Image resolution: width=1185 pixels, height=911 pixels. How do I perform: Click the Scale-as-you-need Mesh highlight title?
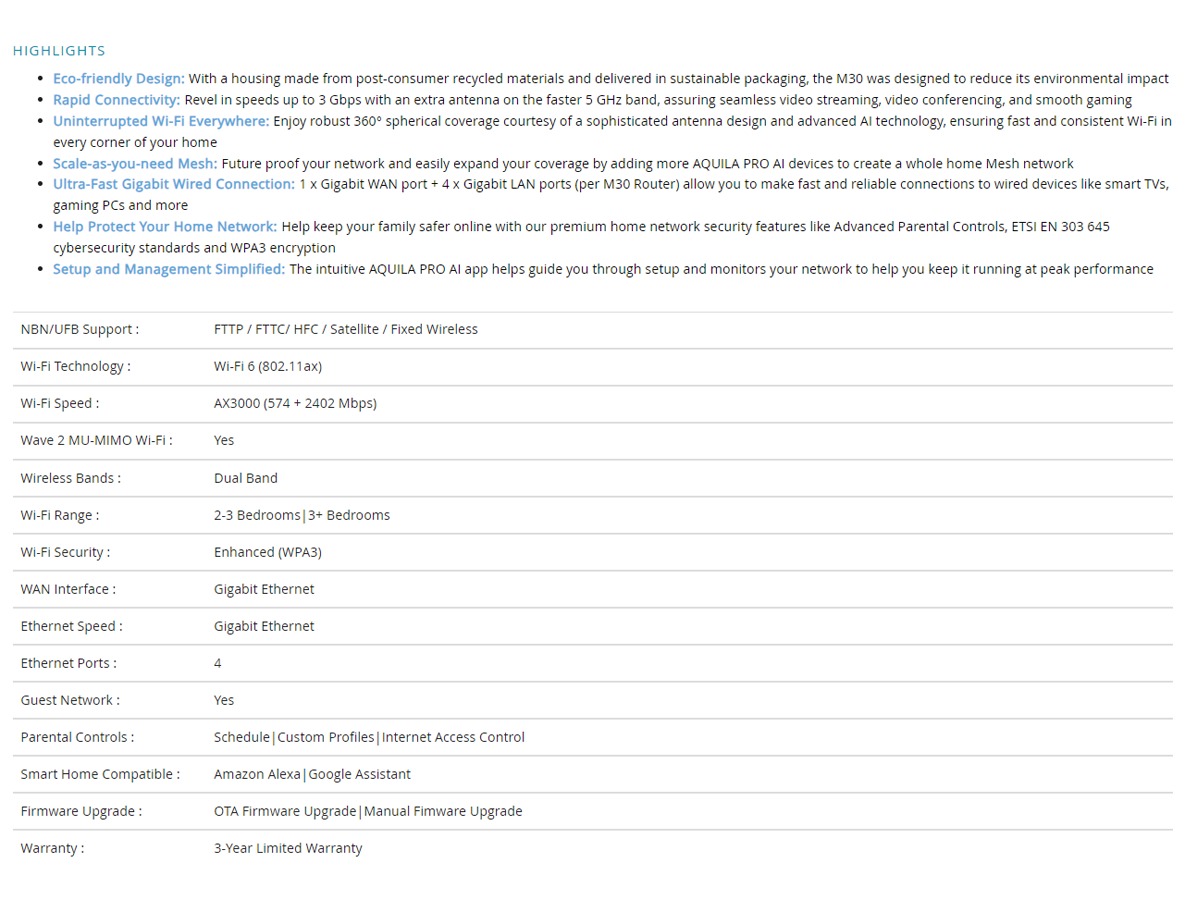tap(135, 163)
